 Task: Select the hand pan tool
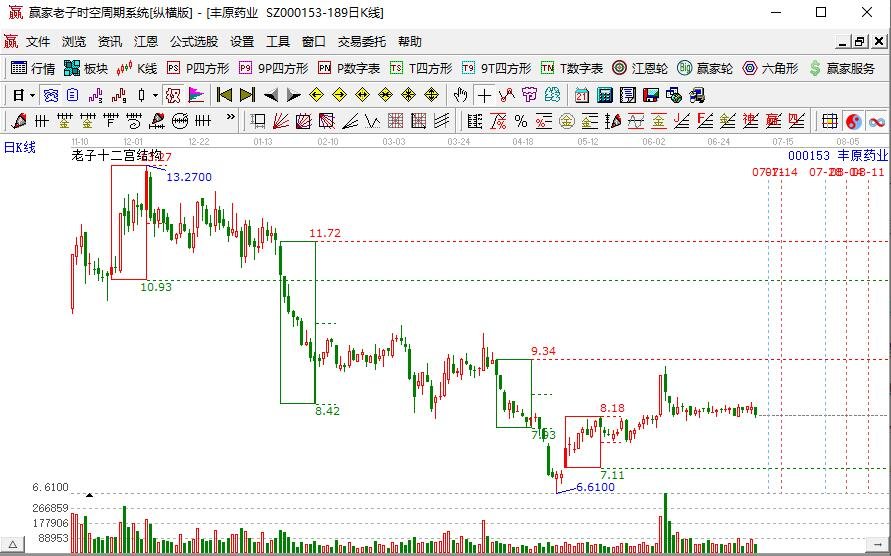[x=460, y=95]
